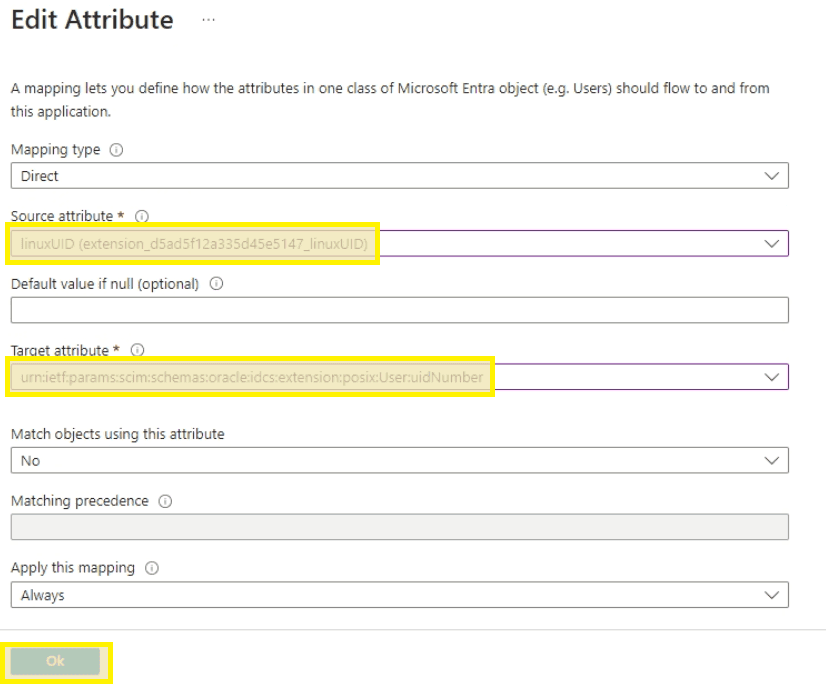The width and height of the screenshot is (826, 689).
Task: Click the info icon next to Source attribute
Action: tap(141, 216)
